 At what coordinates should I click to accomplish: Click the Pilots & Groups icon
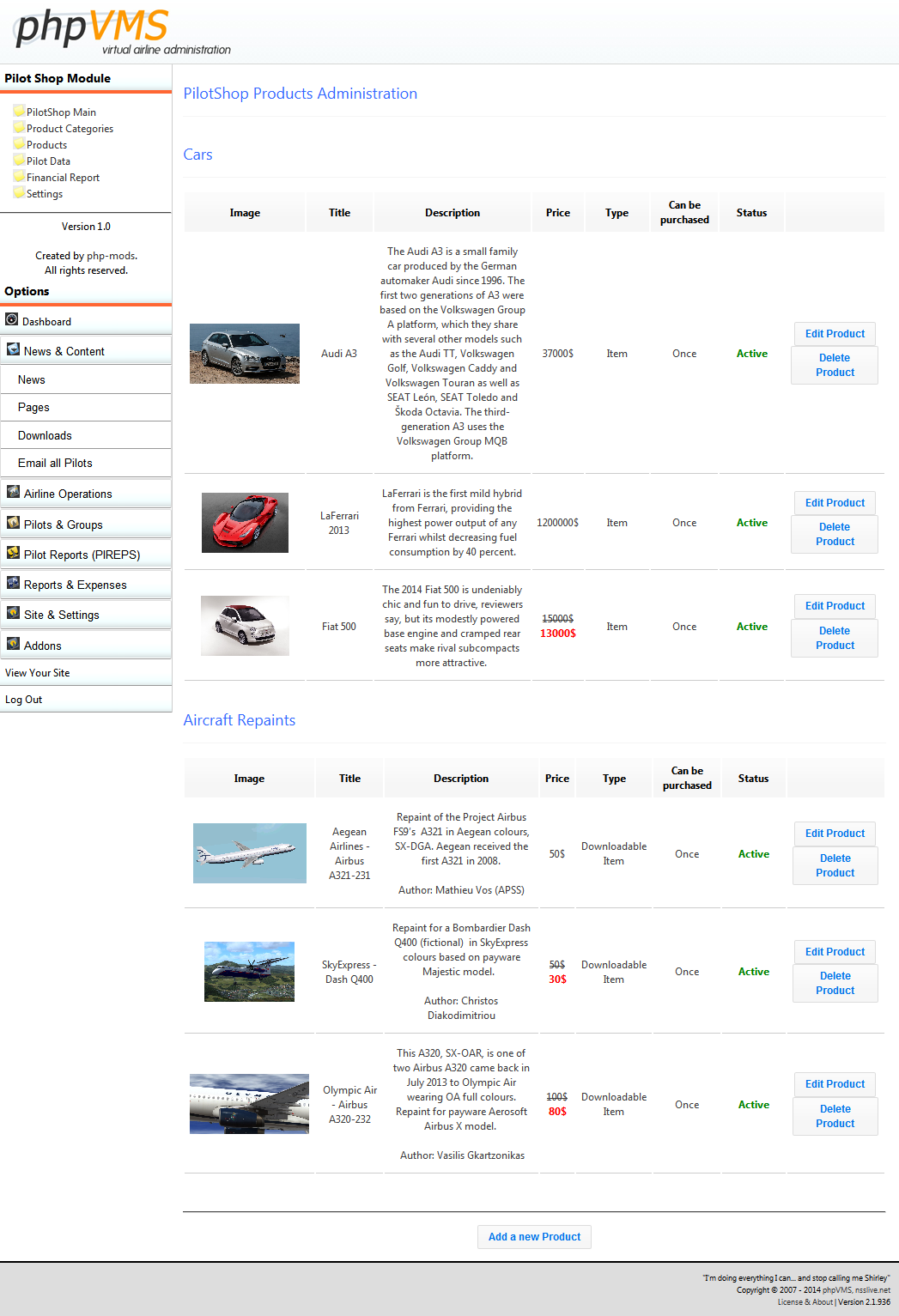click(x=13, y=523)
